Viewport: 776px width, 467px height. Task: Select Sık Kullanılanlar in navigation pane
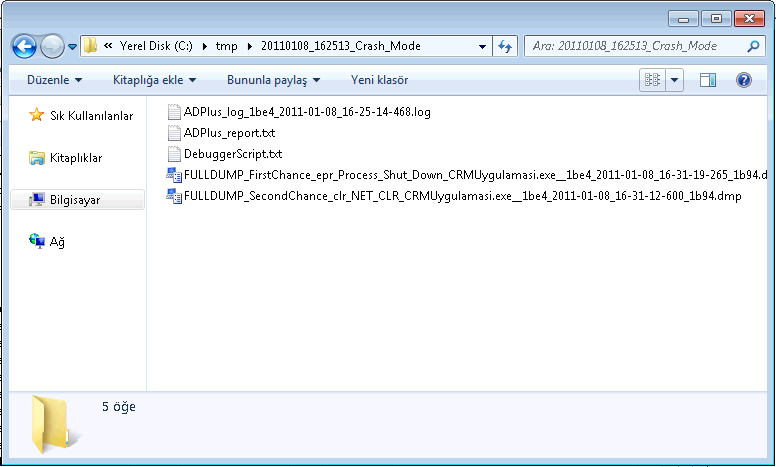tap(92, 116)
